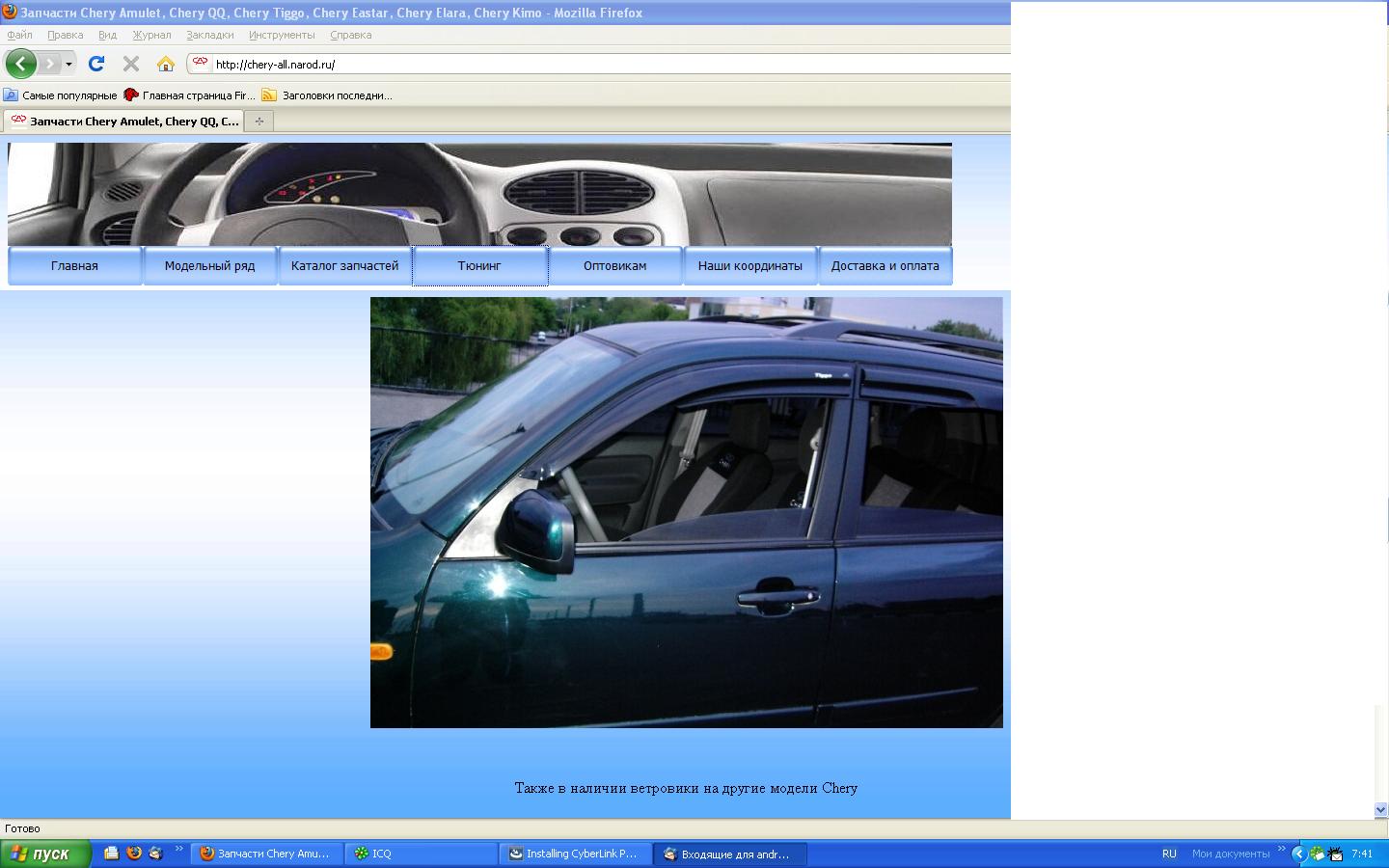The height and width of the screenshot is (868, 1389).
Task: Launch the mail client from Quick Launch
Action: tap(155, 854)
